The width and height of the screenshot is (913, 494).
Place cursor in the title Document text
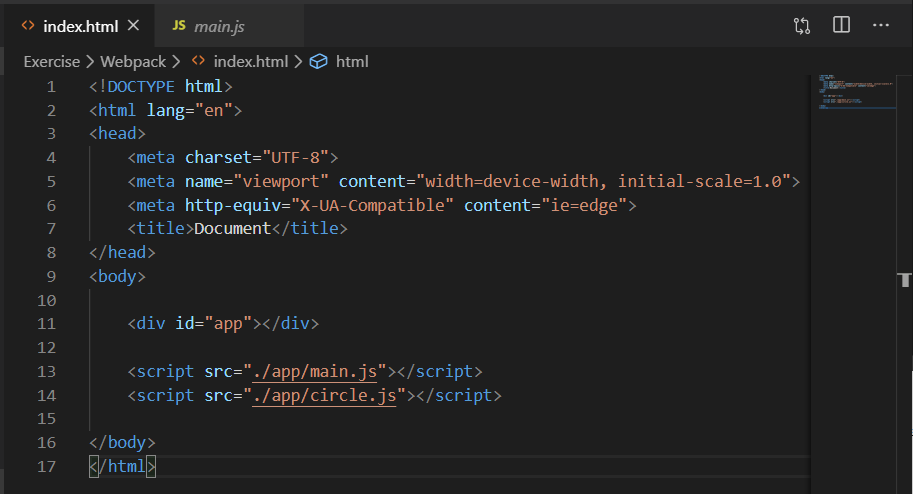(x=232, y=228)
